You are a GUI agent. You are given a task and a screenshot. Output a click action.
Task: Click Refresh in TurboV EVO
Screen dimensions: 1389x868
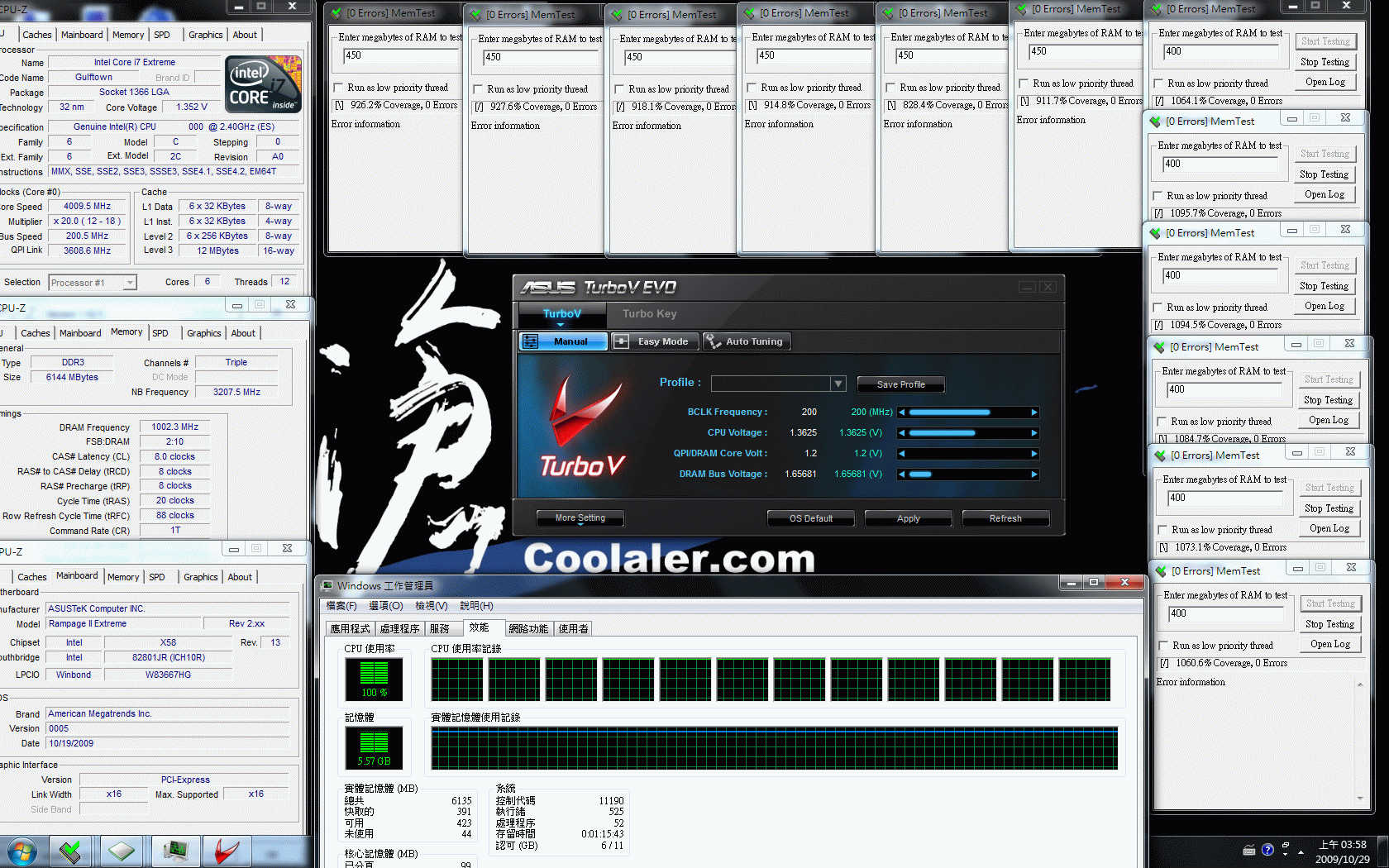1005,518
